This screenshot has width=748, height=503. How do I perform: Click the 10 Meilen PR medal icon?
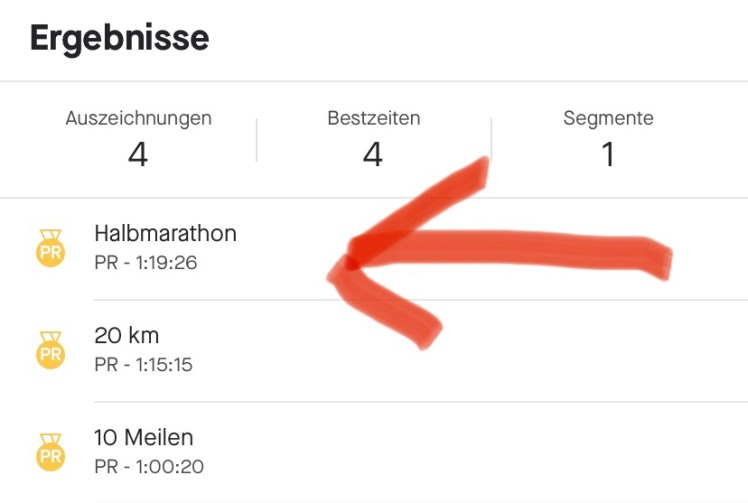pos(50,452)
